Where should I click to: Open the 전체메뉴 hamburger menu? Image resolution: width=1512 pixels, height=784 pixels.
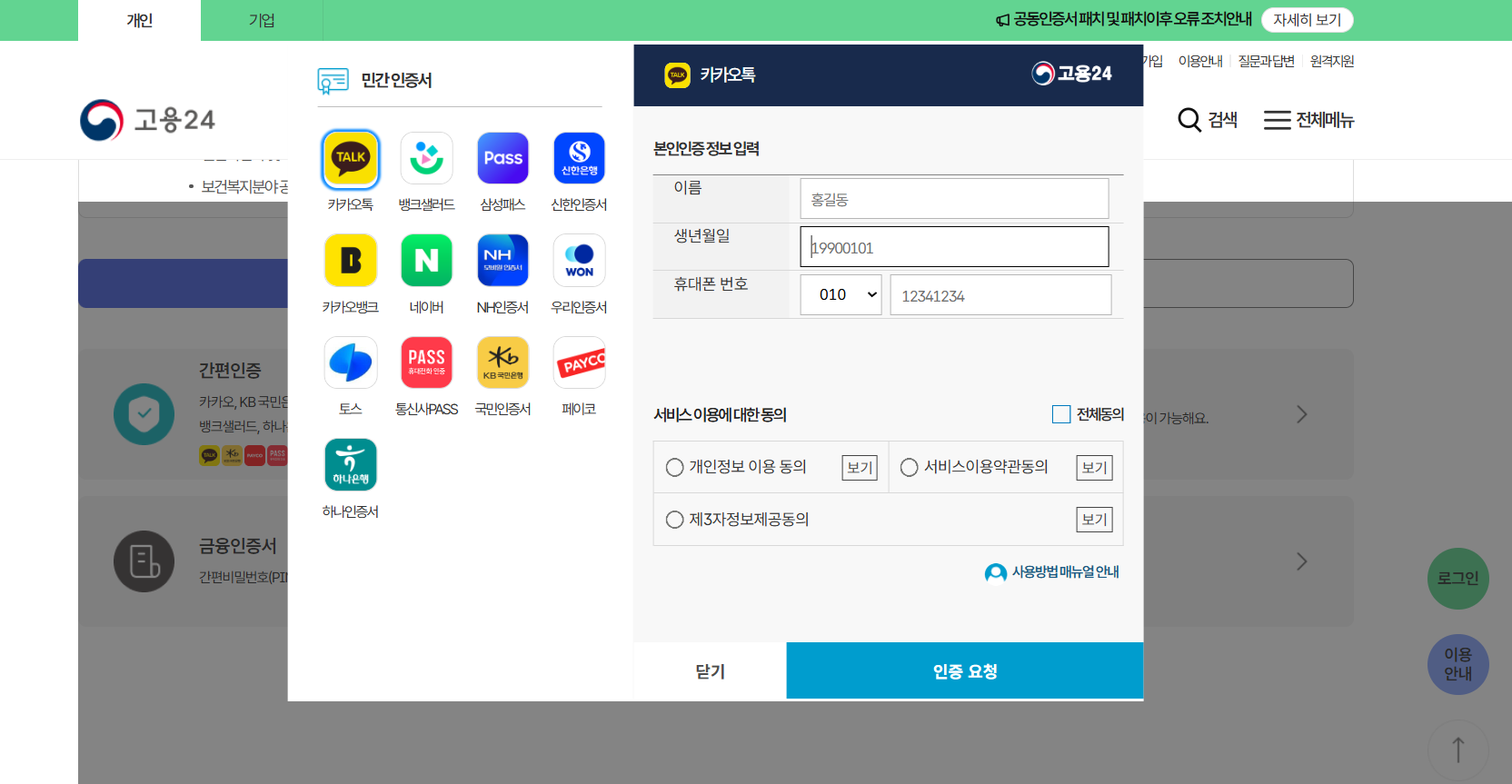[1308, 120]
